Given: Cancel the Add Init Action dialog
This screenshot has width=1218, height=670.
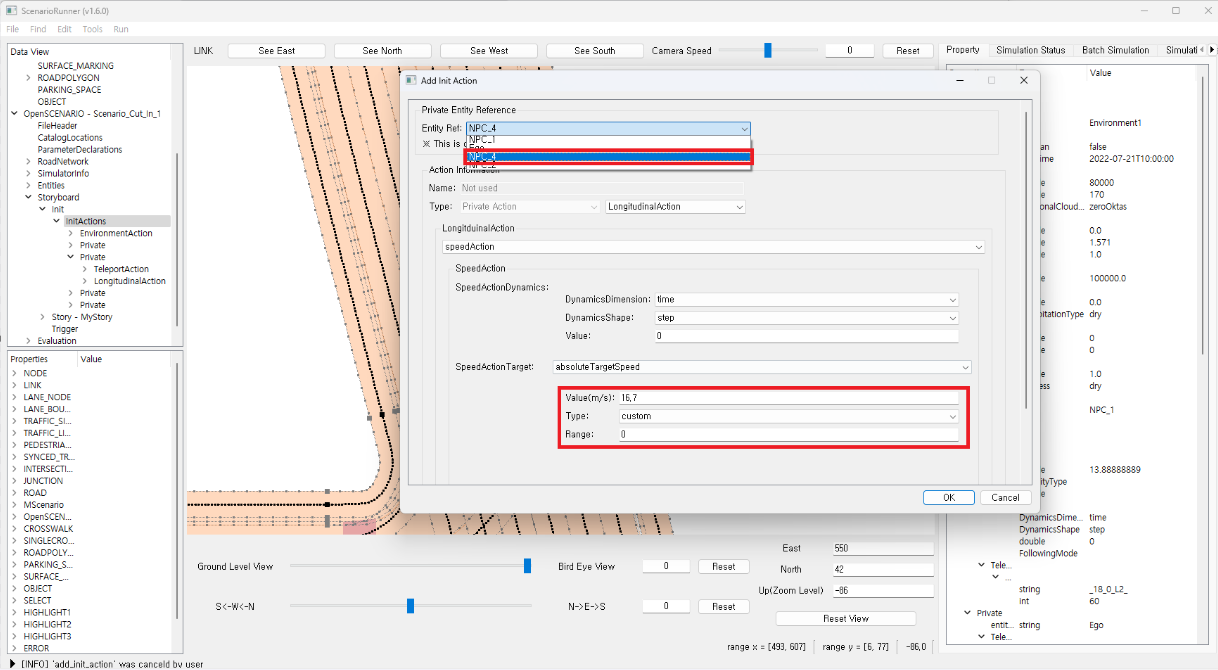Looking at the screenshot, I should click(1005, 497).
